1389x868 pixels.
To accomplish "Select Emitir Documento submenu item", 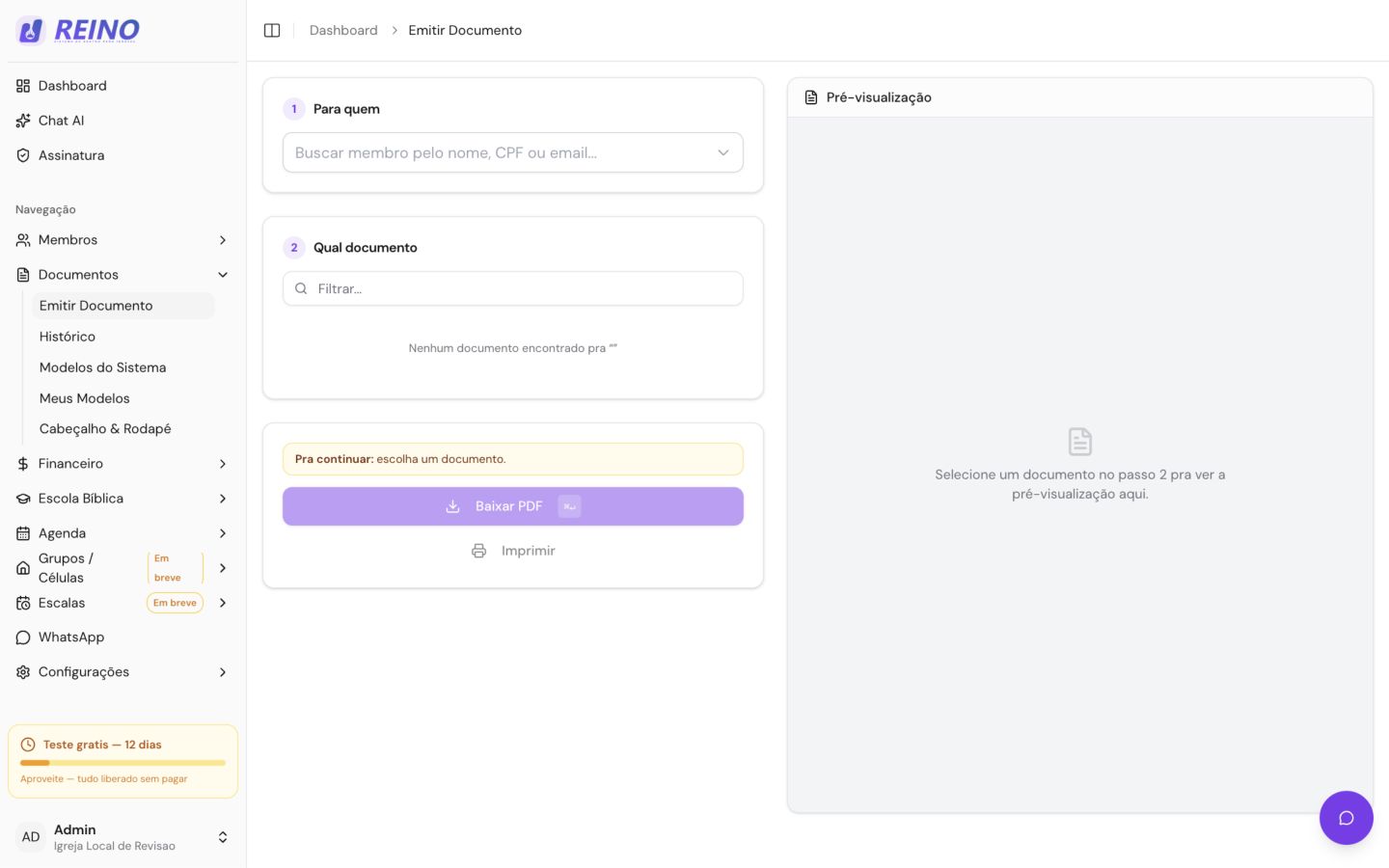I will [123, 306].
